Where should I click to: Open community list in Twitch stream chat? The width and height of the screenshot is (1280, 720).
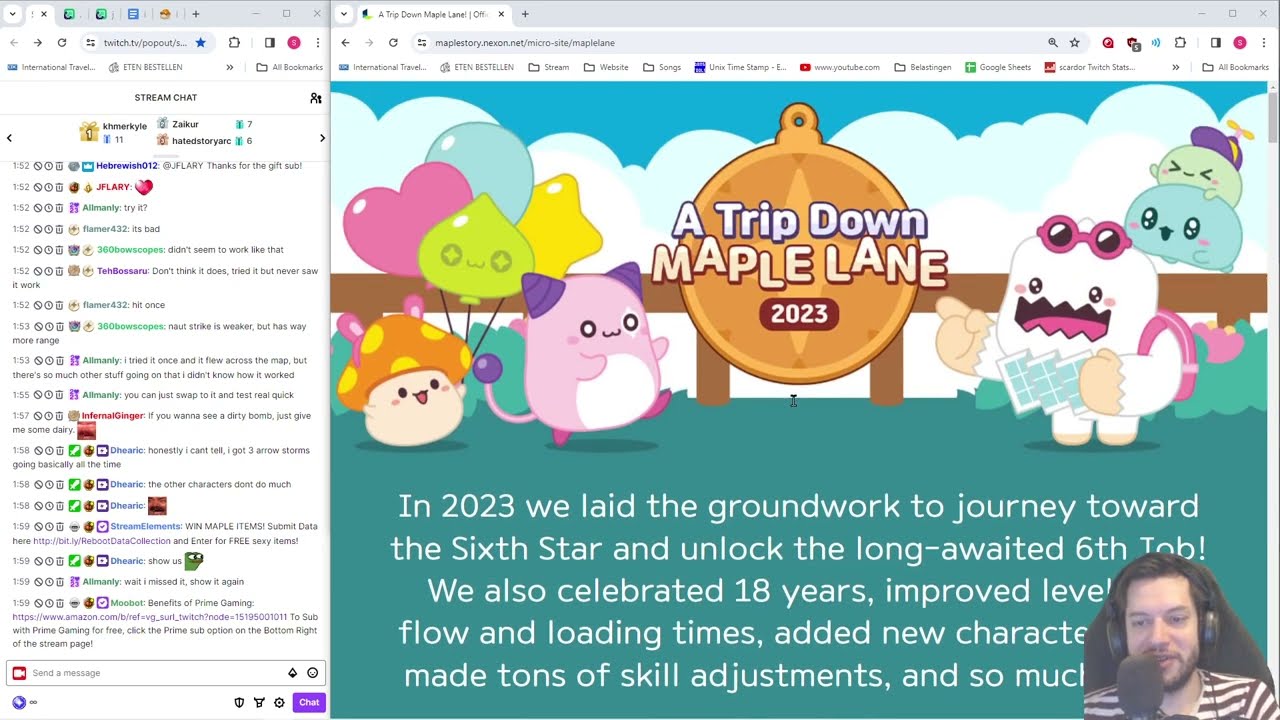tap(316, 98)
